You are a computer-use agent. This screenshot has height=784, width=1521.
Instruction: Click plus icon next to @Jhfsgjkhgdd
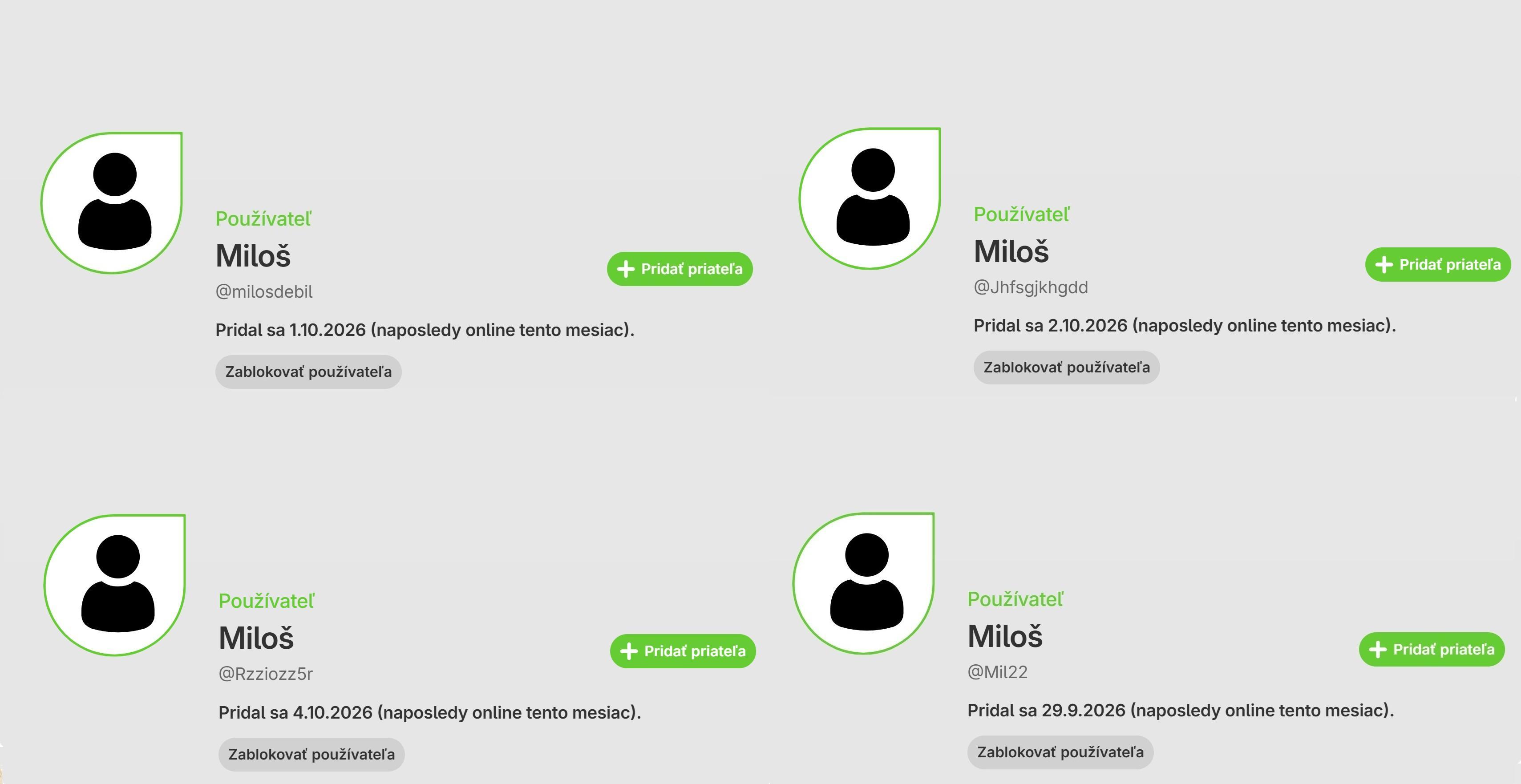[1384, 264]
